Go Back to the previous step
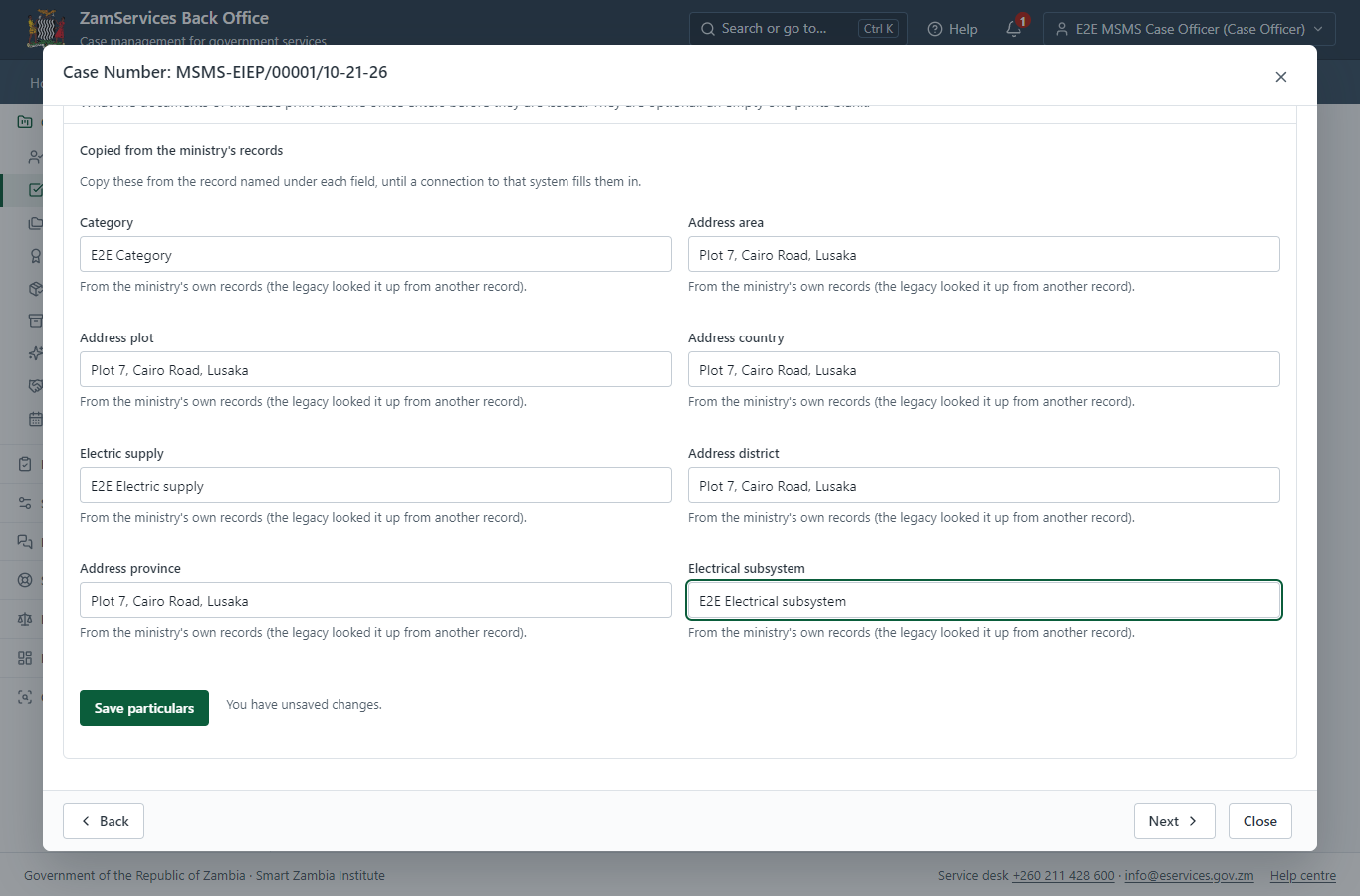The width and height of the screenshot is (1360, 896). [104, 821]
